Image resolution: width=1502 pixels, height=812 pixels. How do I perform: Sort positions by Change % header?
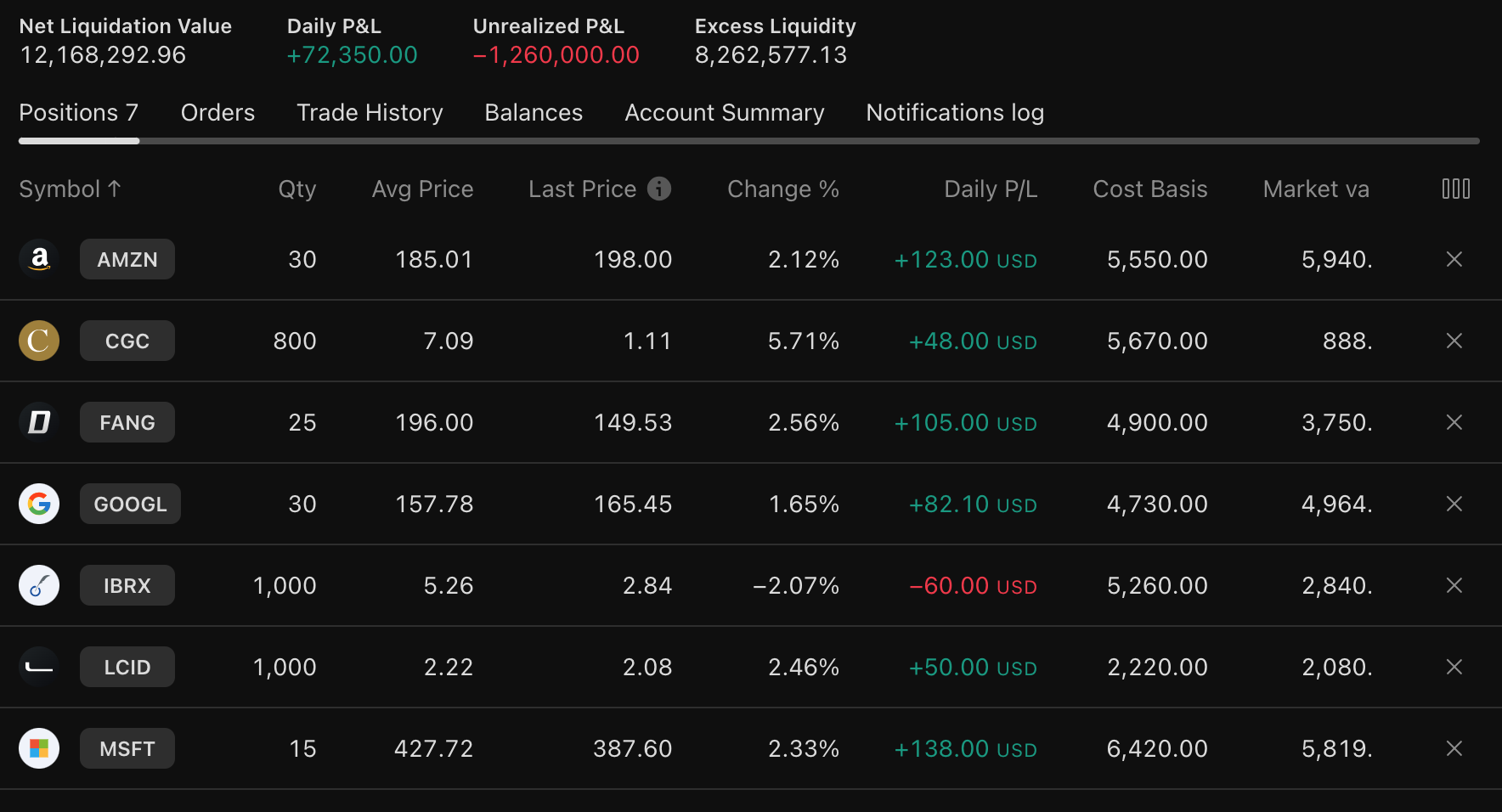pyautogui.click(x=782, y=189)
